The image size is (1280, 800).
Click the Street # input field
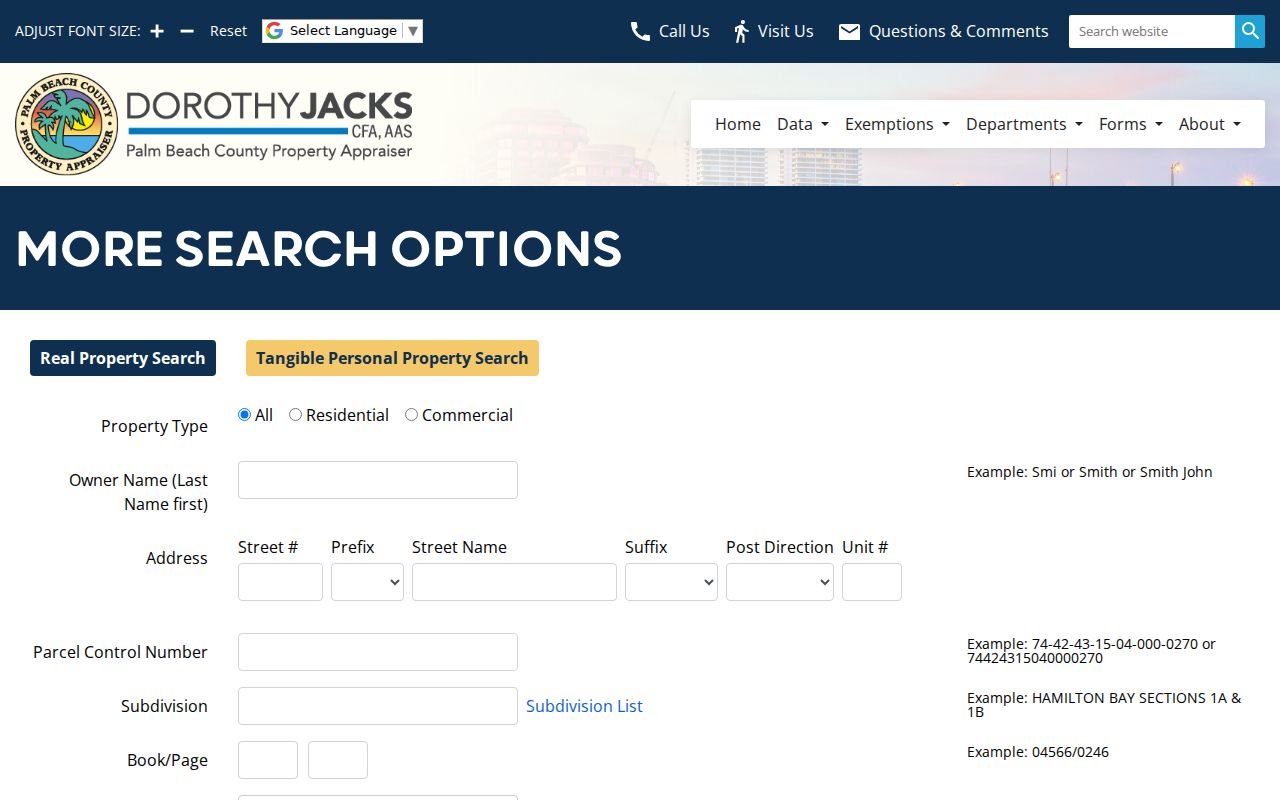[x=280, y=582]
